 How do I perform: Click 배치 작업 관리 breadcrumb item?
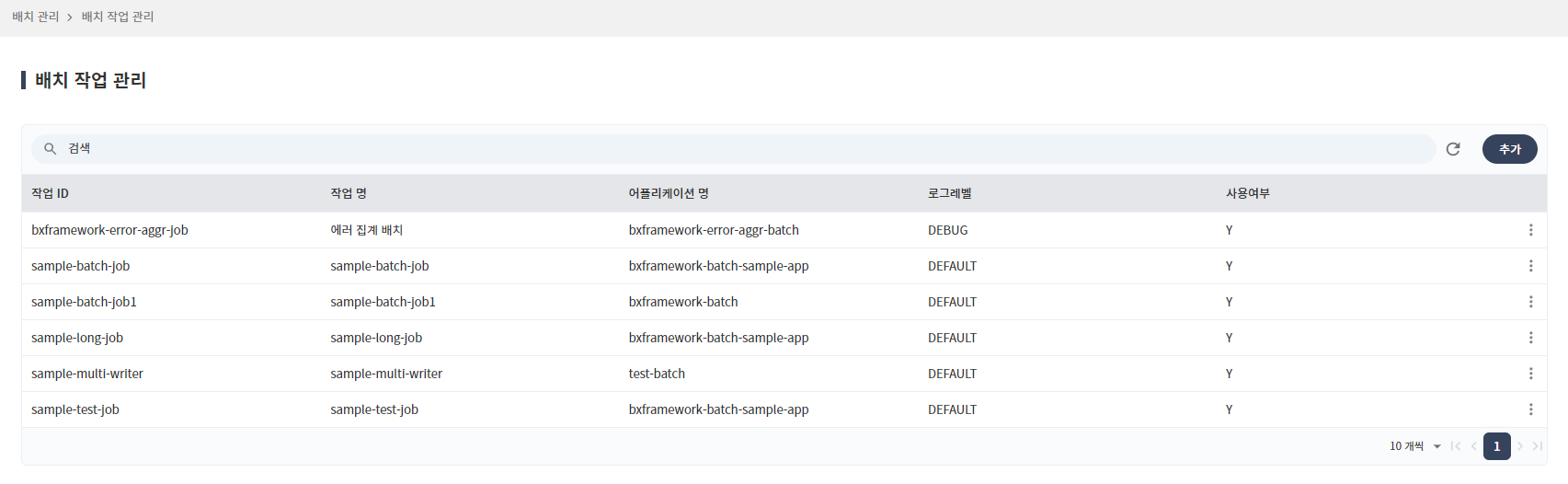point(118,17)
